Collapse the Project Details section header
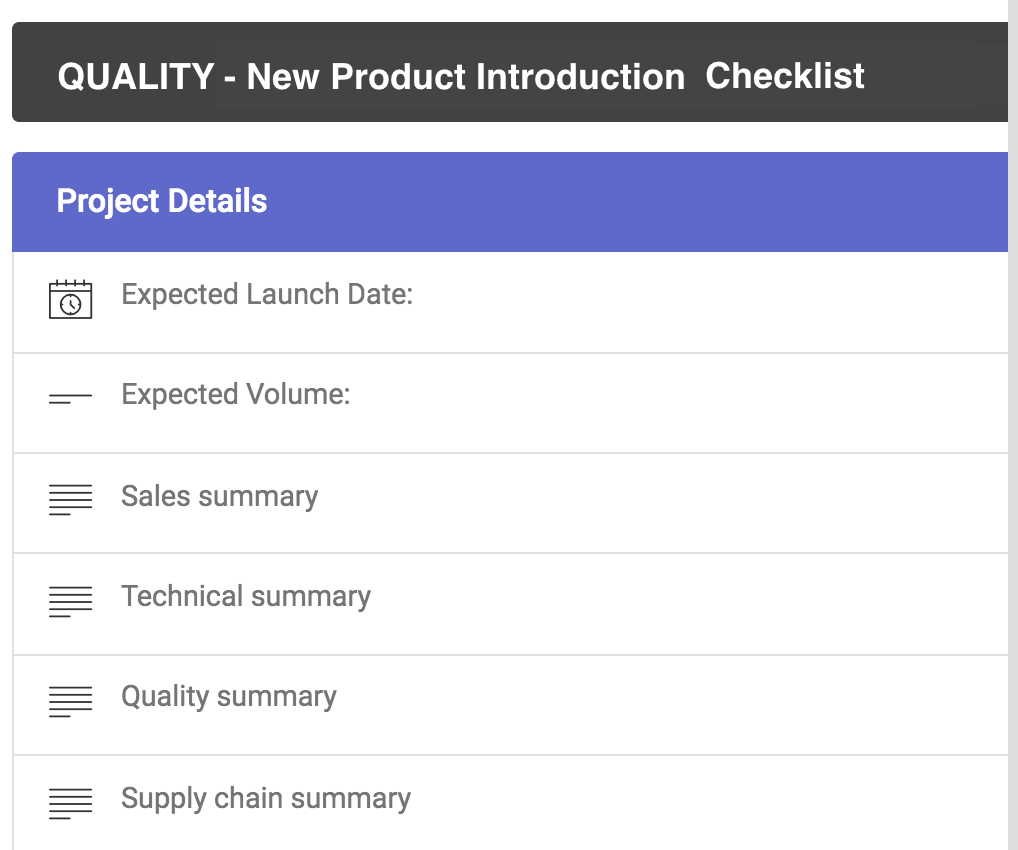Screen dimensions: 1018x850 click(x=162, y=201)
